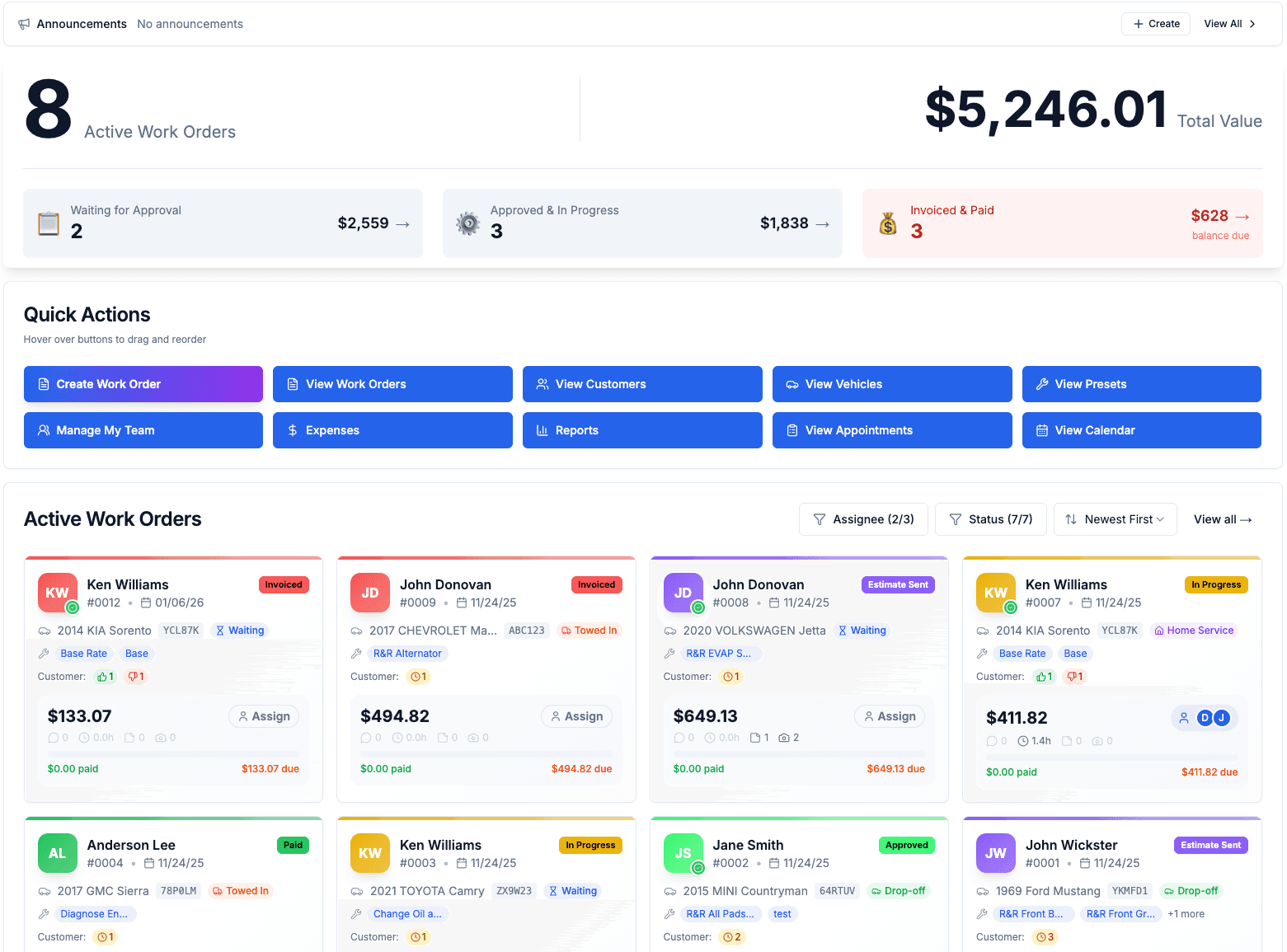Click the car icon next to 2014 KIA Sorento
Viewport: 1287px width, 952px height.
44,630
